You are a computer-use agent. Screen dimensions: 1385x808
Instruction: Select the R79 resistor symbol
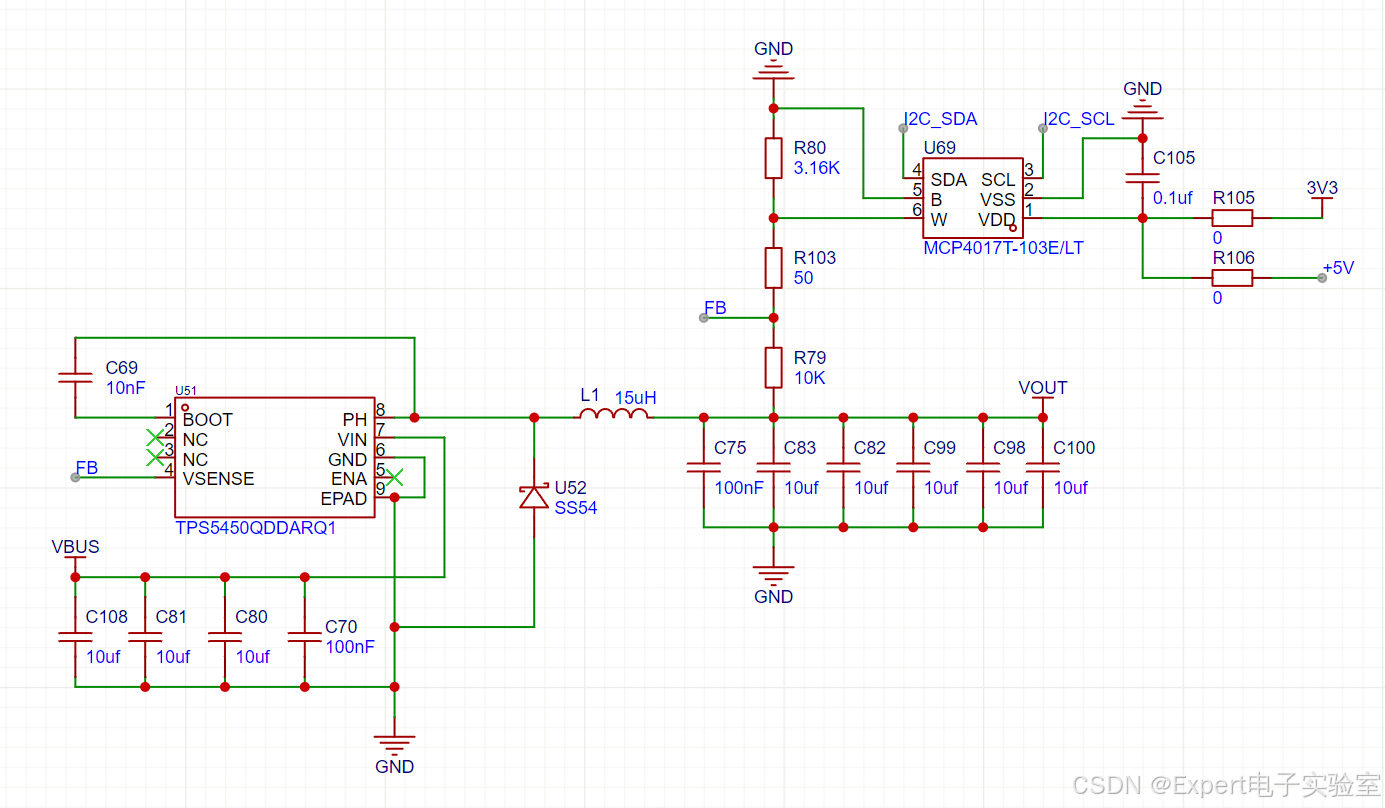pos(773,367)
